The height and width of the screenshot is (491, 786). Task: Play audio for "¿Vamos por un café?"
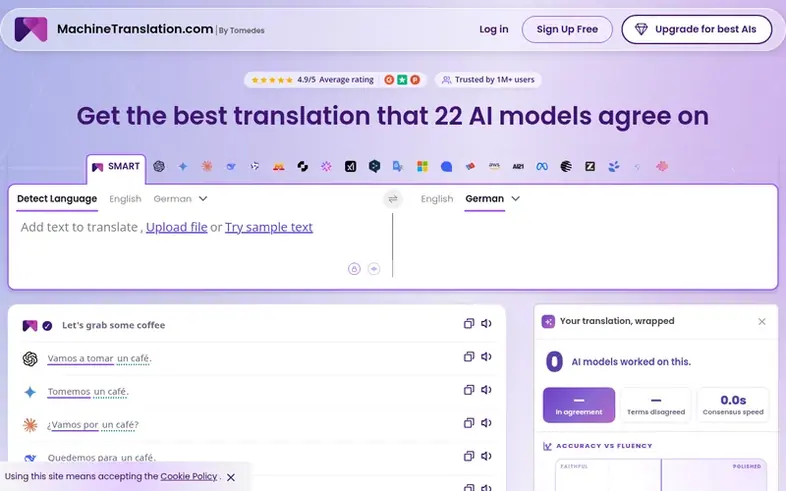click(486, 423)
